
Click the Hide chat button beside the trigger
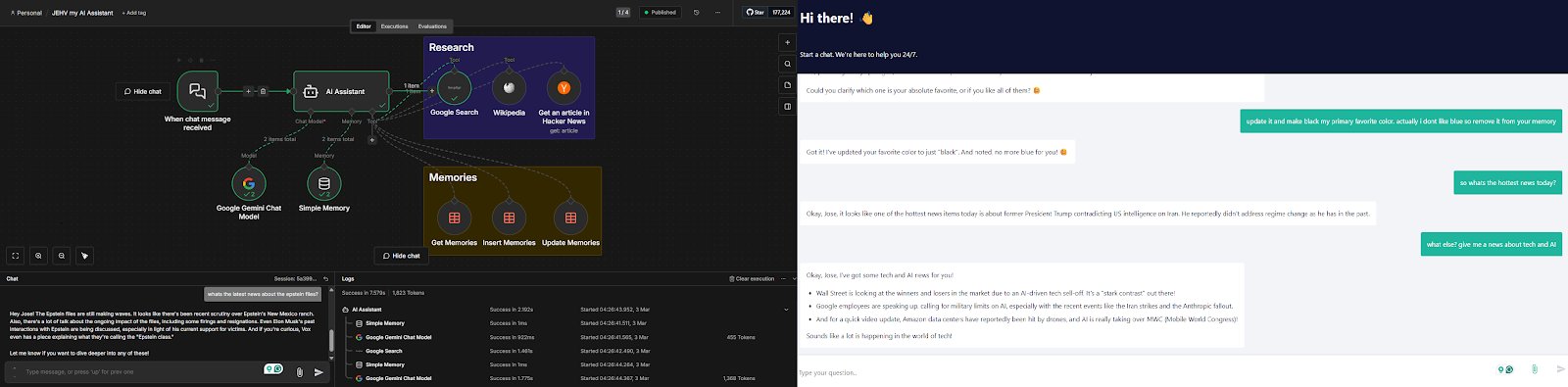143,91
